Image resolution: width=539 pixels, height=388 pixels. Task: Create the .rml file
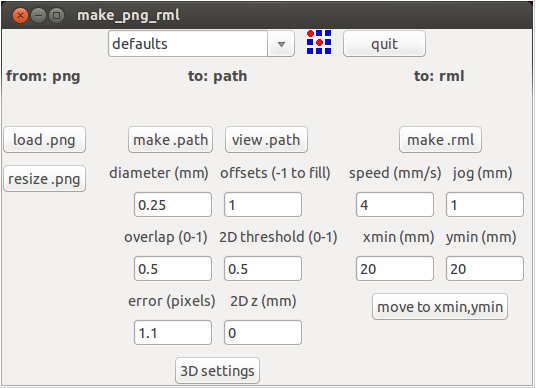point(440,140)
